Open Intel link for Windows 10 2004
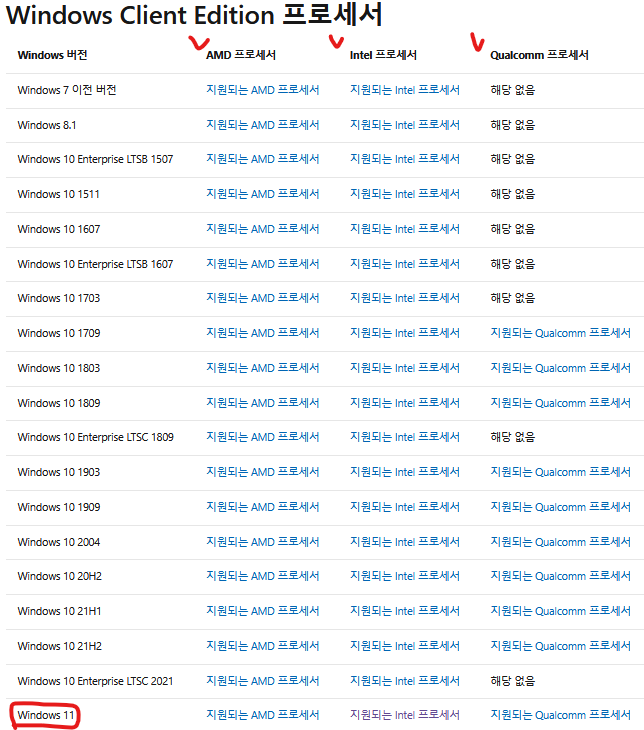This screenshot has height=730, width=644. [x=405, y=542]
